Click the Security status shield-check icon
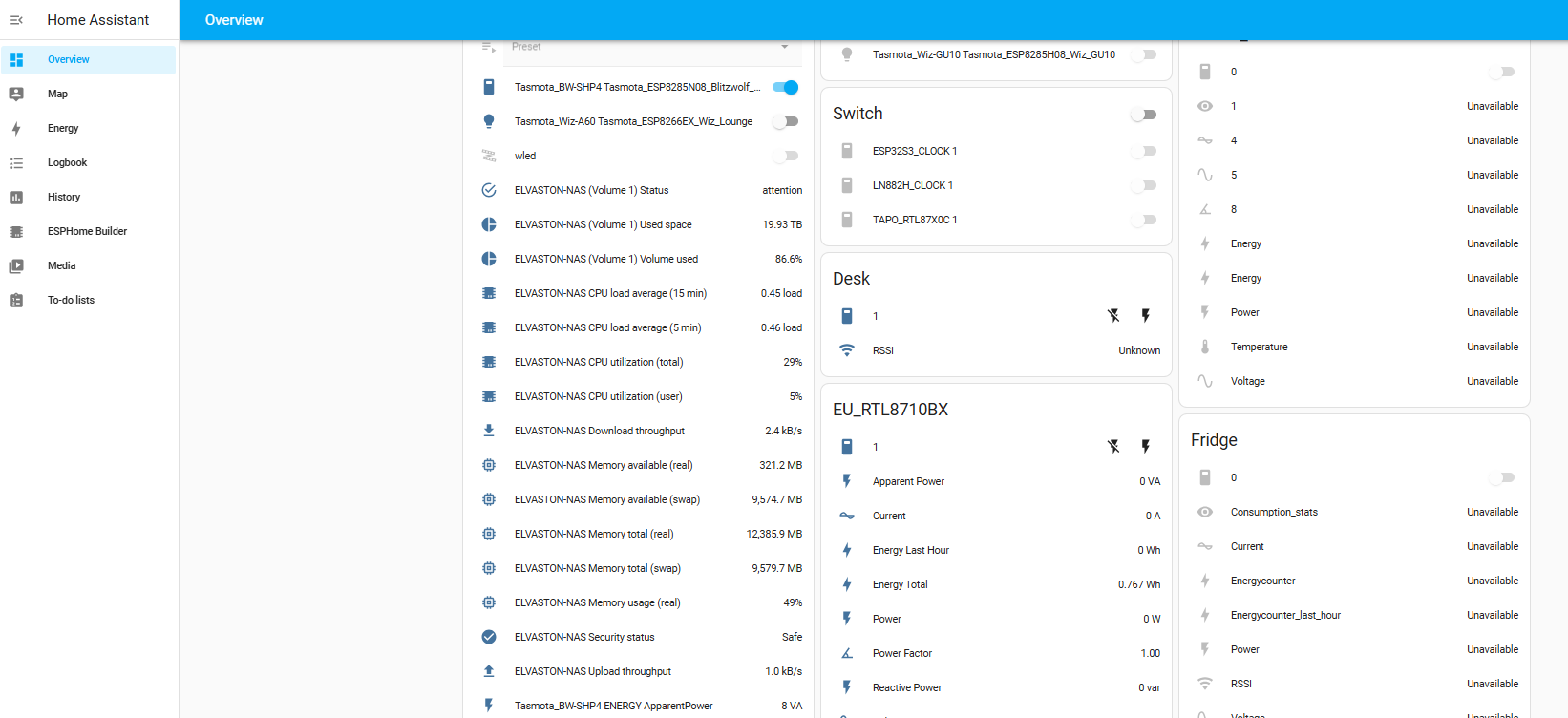Screen dimensions: 1568x718 click(x=489, y=637)
